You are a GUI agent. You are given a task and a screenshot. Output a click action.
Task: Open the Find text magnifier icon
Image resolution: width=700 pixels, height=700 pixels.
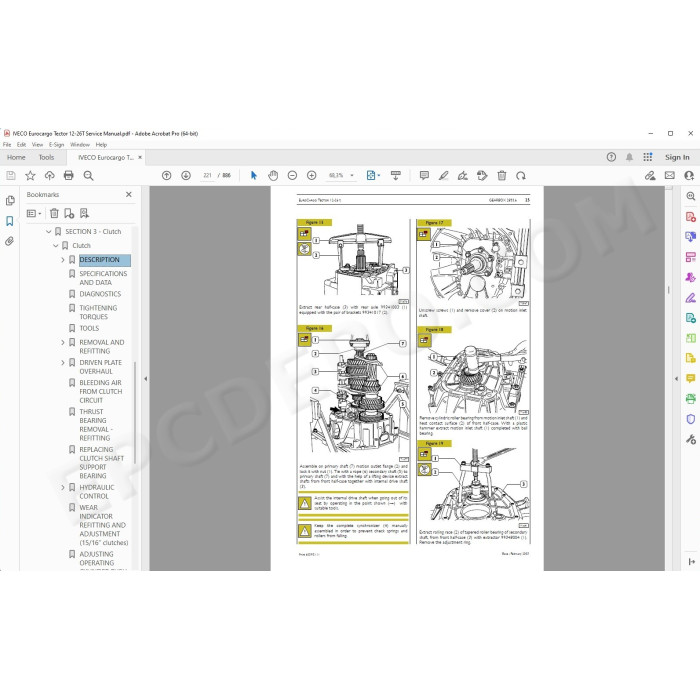[88, 175]
